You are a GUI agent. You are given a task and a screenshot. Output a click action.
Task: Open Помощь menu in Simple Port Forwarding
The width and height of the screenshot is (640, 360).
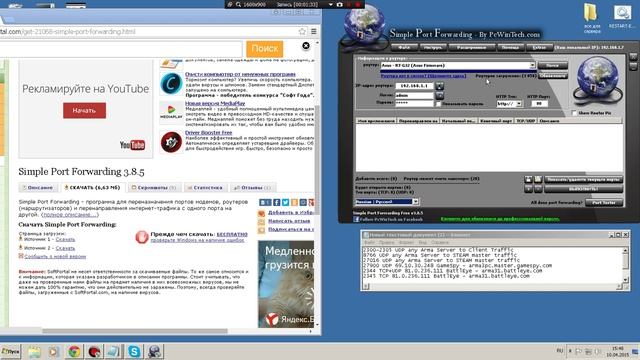click(x=510, y=47)
